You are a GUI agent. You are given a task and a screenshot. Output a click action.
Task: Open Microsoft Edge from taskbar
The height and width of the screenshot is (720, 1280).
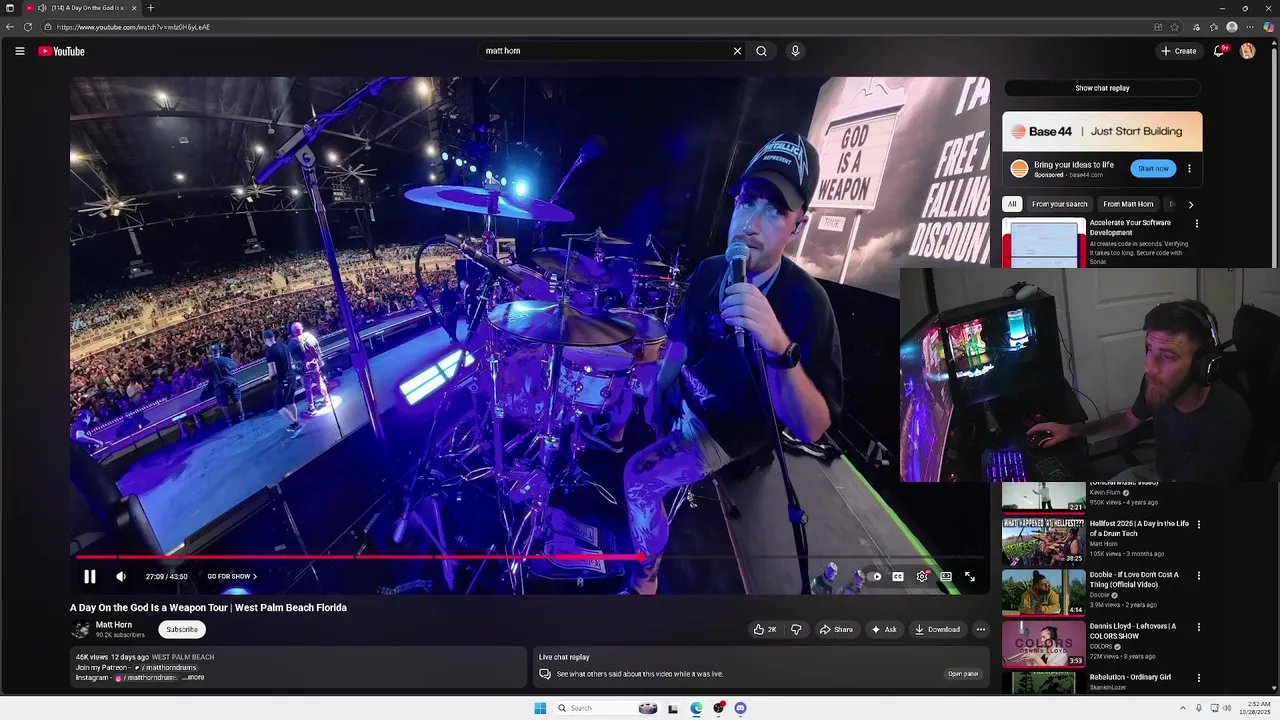click(696, 708)
